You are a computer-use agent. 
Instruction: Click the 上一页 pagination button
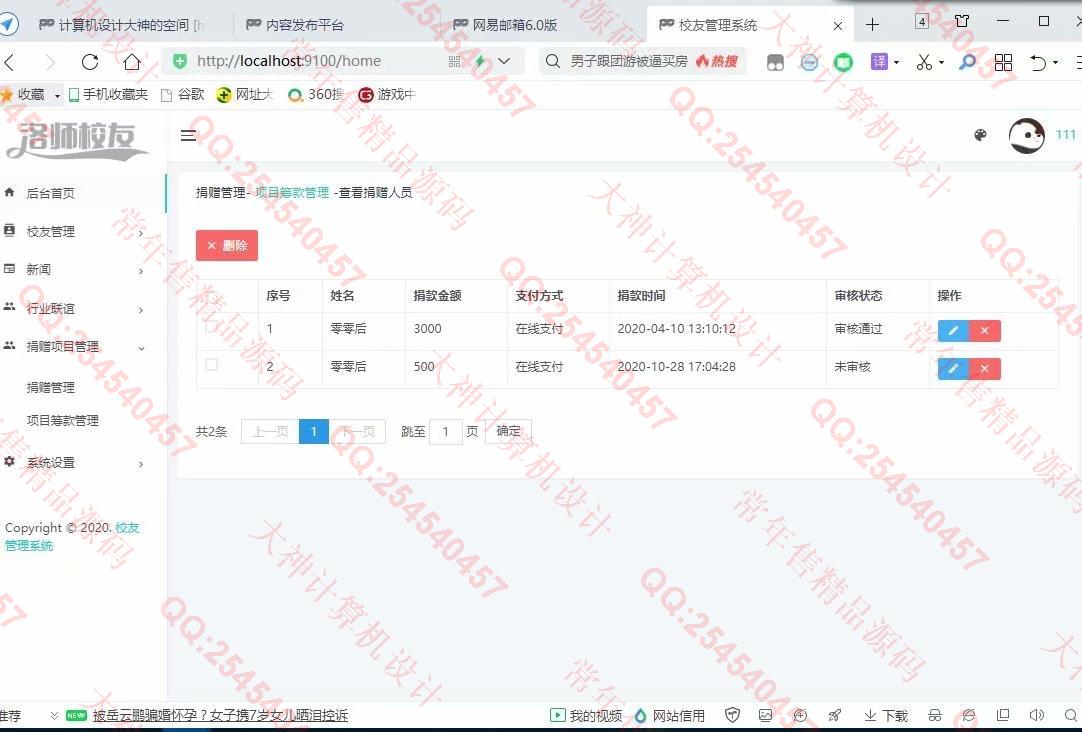pos(270,431)
